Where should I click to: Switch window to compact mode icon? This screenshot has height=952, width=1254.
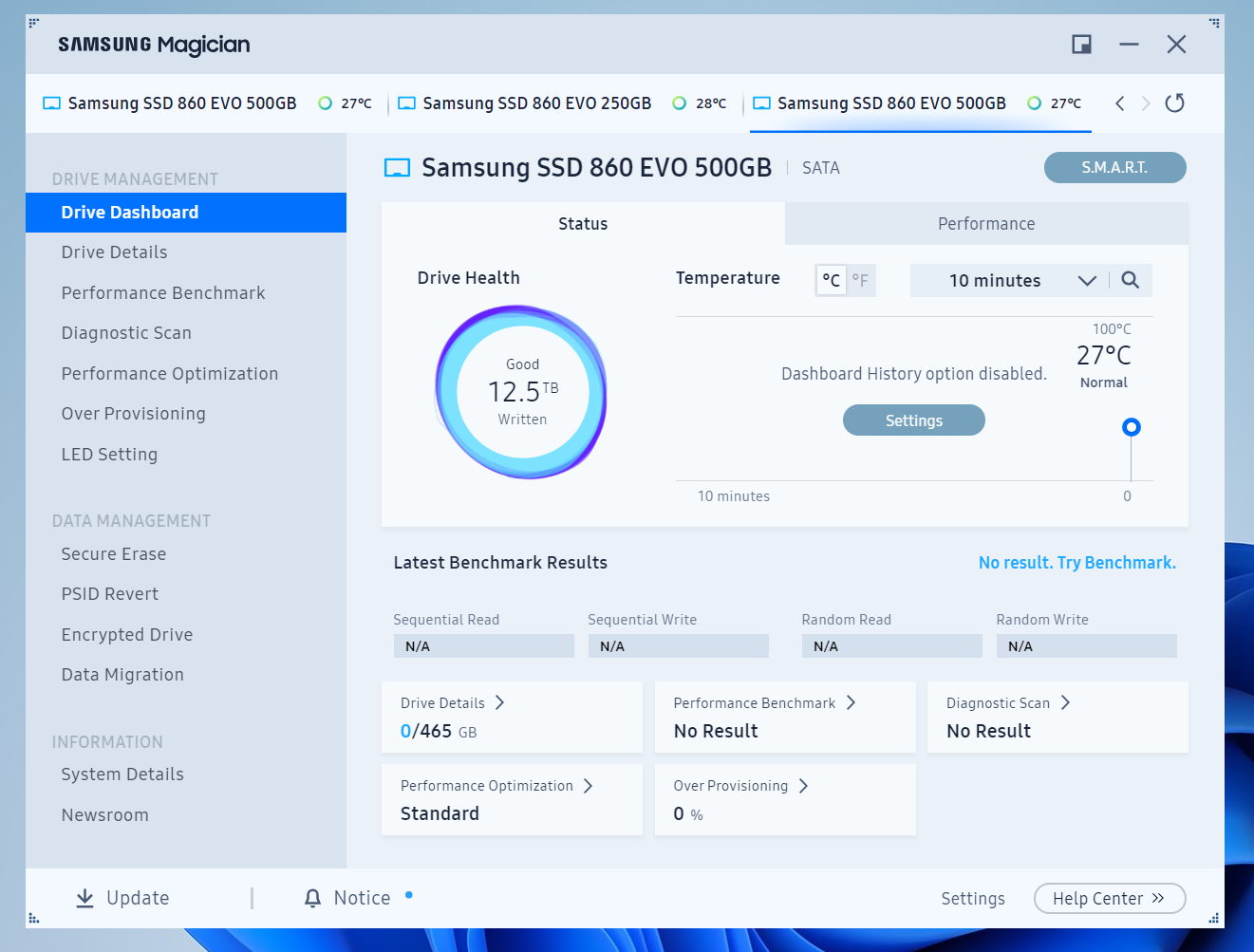[x=1081, y=44]
